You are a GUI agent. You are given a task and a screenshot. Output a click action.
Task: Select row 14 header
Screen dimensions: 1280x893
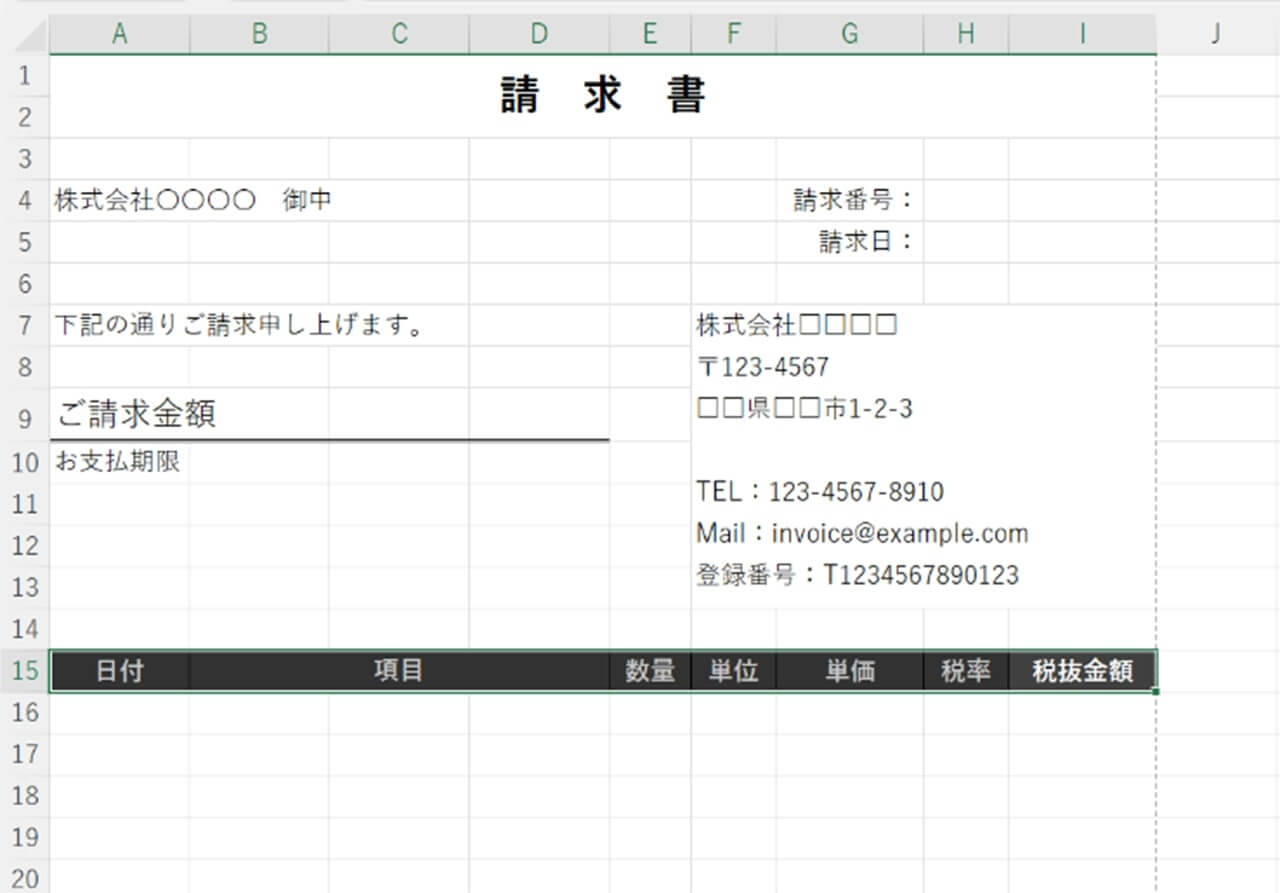coord(26,629)
